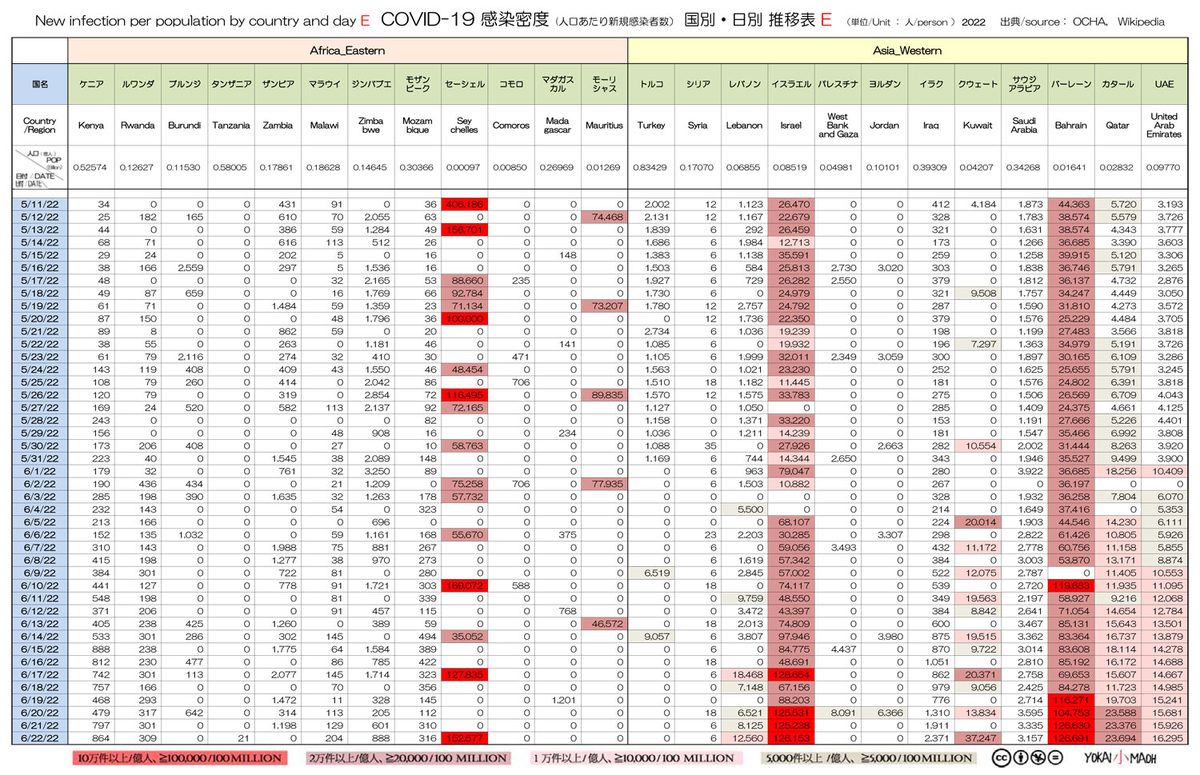Viewport: 1200px width, 775px height.
Task: Select the Zimbabwe column header
Action: 371,126
